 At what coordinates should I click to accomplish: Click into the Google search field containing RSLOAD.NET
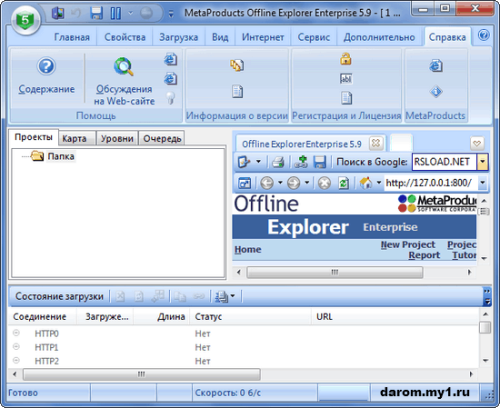click(x=444, y=162)
